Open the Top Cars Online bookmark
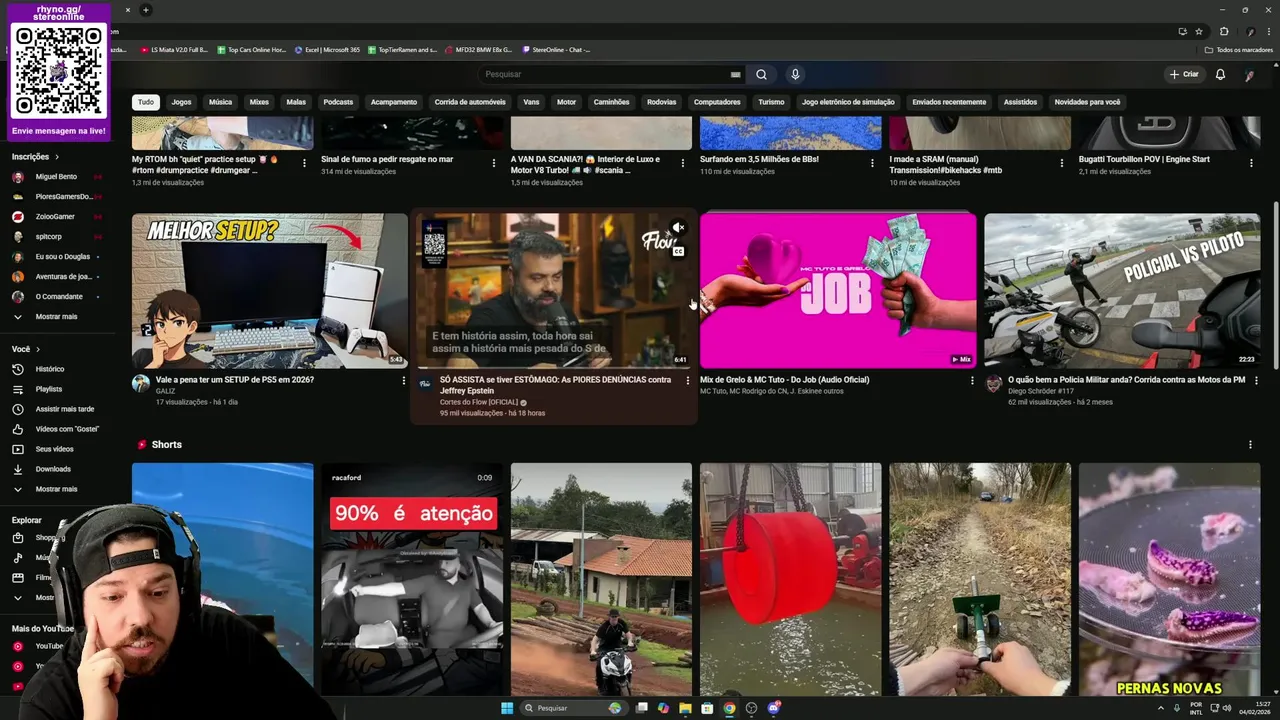Viewport: 1280px width, 720px height. 250,49
